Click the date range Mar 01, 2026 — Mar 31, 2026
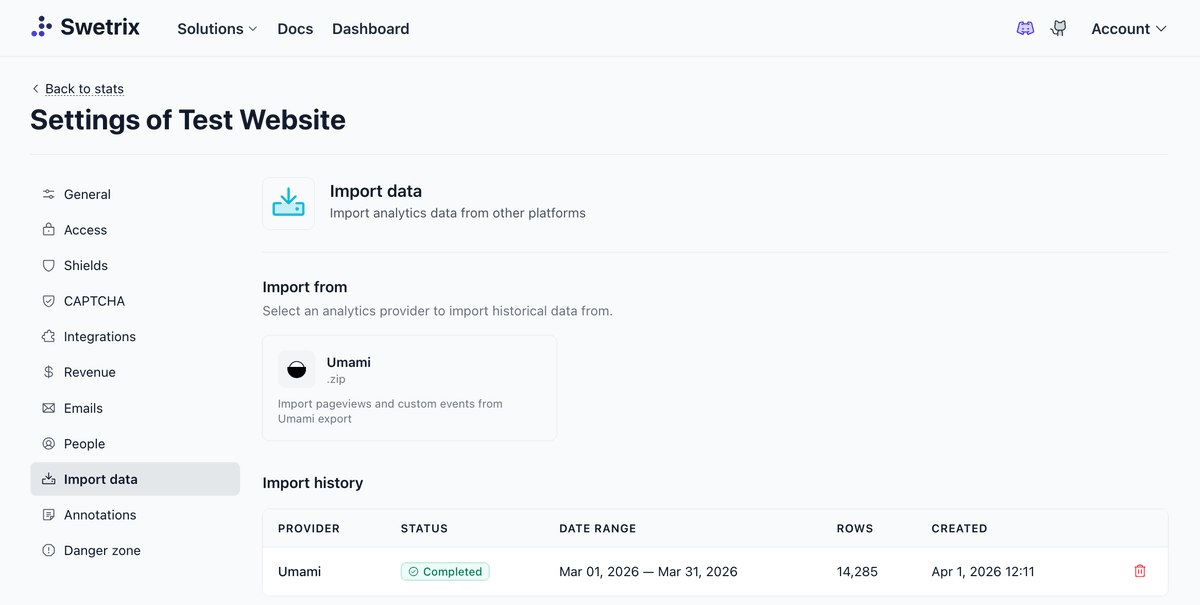 pos(648,572)
